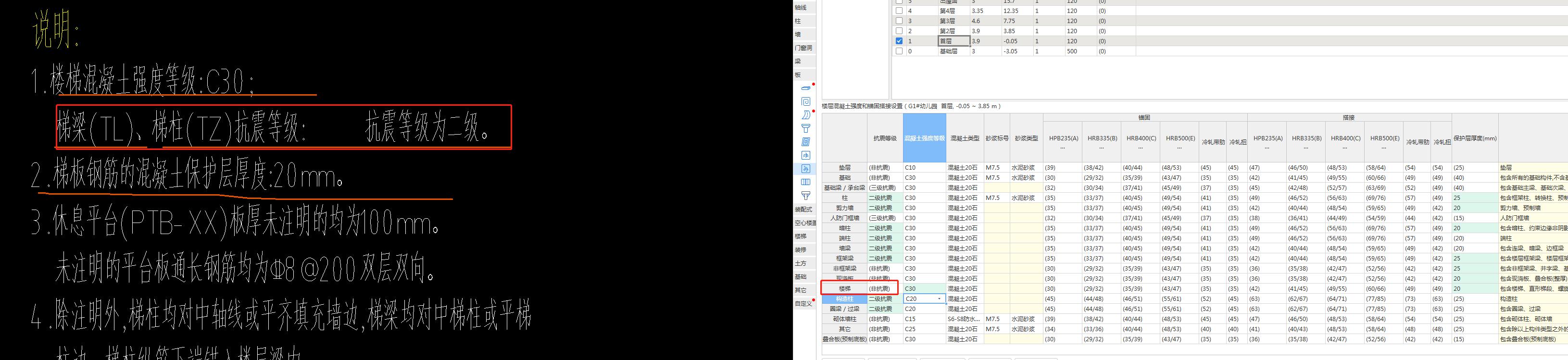Select the 暗柱 row header
This screenshot has width=1568, height=360.
[x=844, y=228]
